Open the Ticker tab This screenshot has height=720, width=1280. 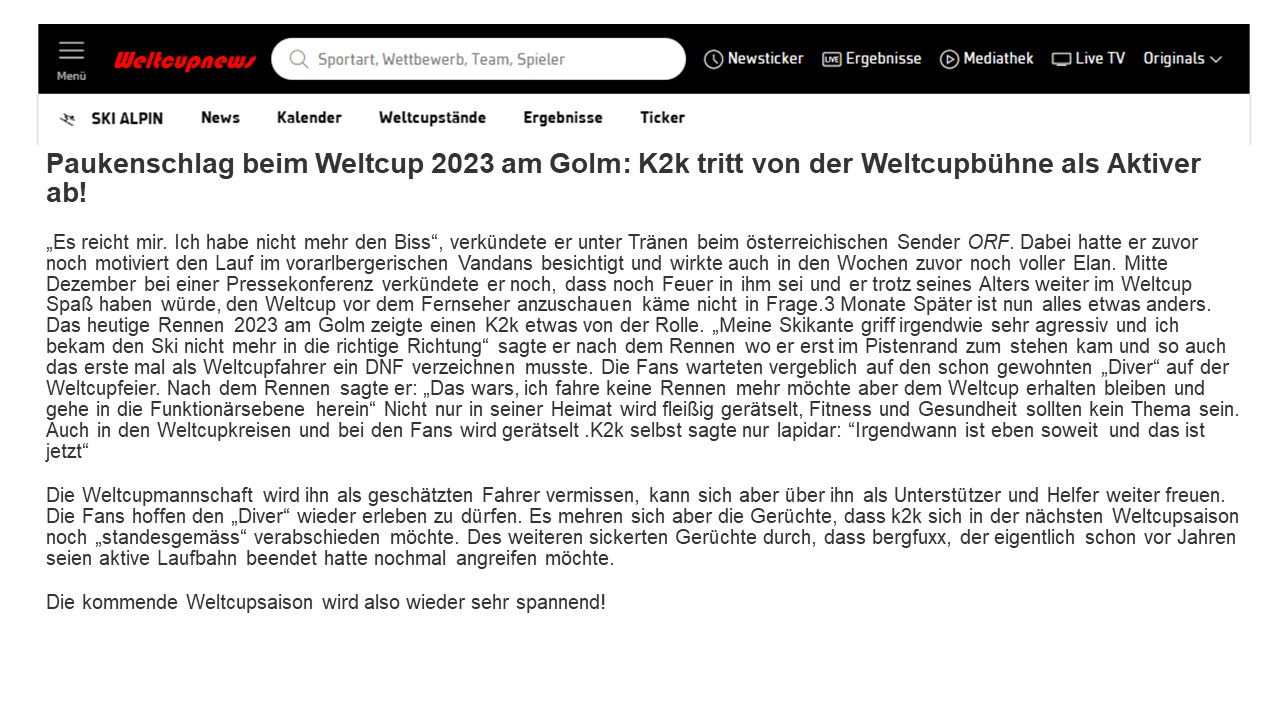662,118
